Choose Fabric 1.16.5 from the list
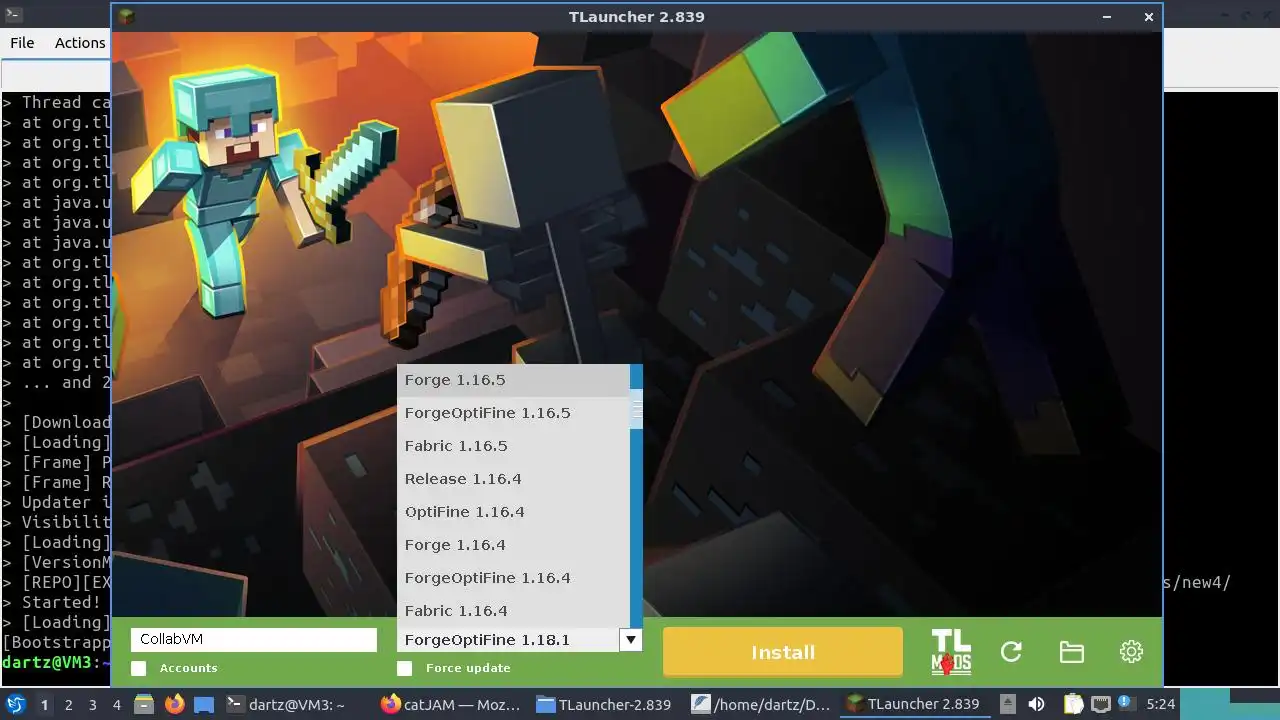 [513, 446]
